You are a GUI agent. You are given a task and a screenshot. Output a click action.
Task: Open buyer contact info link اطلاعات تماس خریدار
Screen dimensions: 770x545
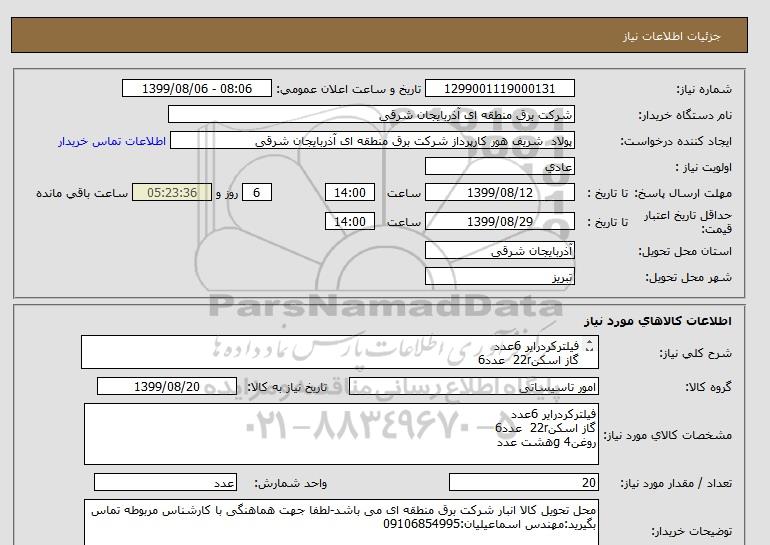point(112,141)
